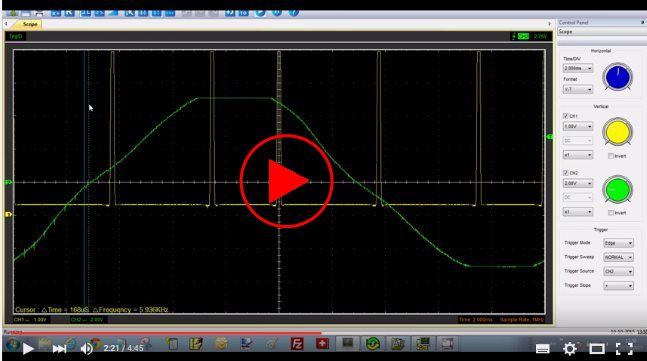Click the red cross taskbar icon
Image resolution: width=647 pixels, height=361 pixels.
click(x=322, y=343)
